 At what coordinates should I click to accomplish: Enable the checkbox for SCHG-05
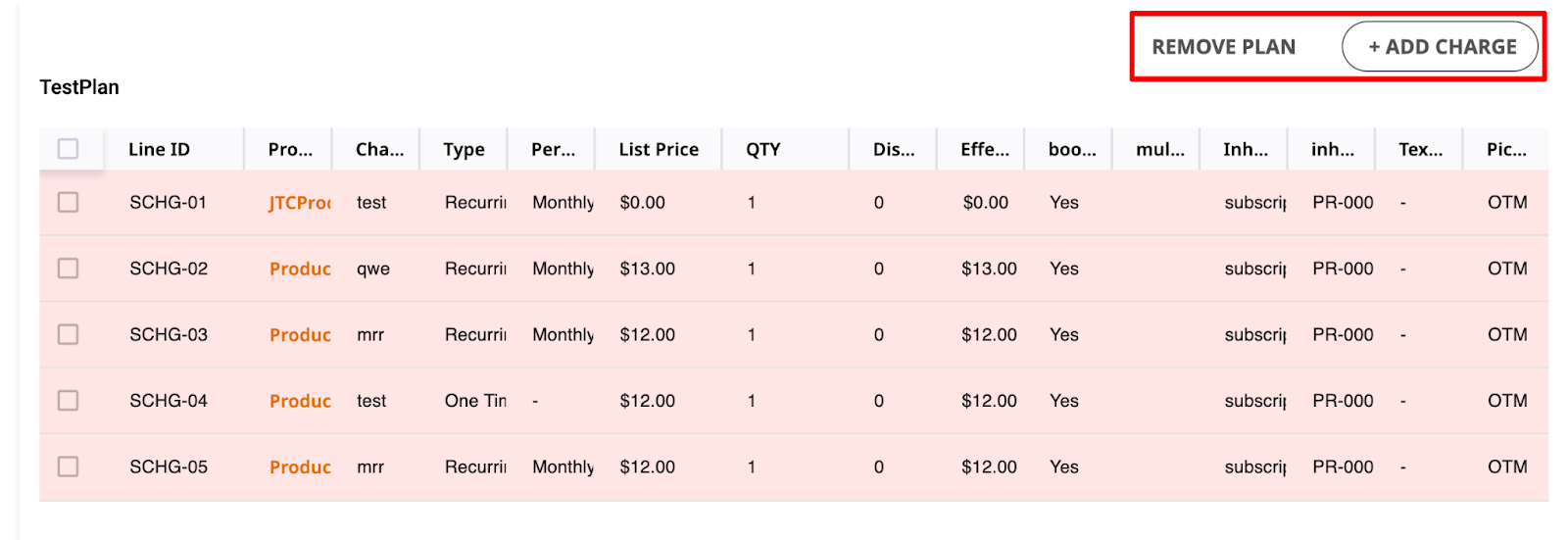[68, 467]
